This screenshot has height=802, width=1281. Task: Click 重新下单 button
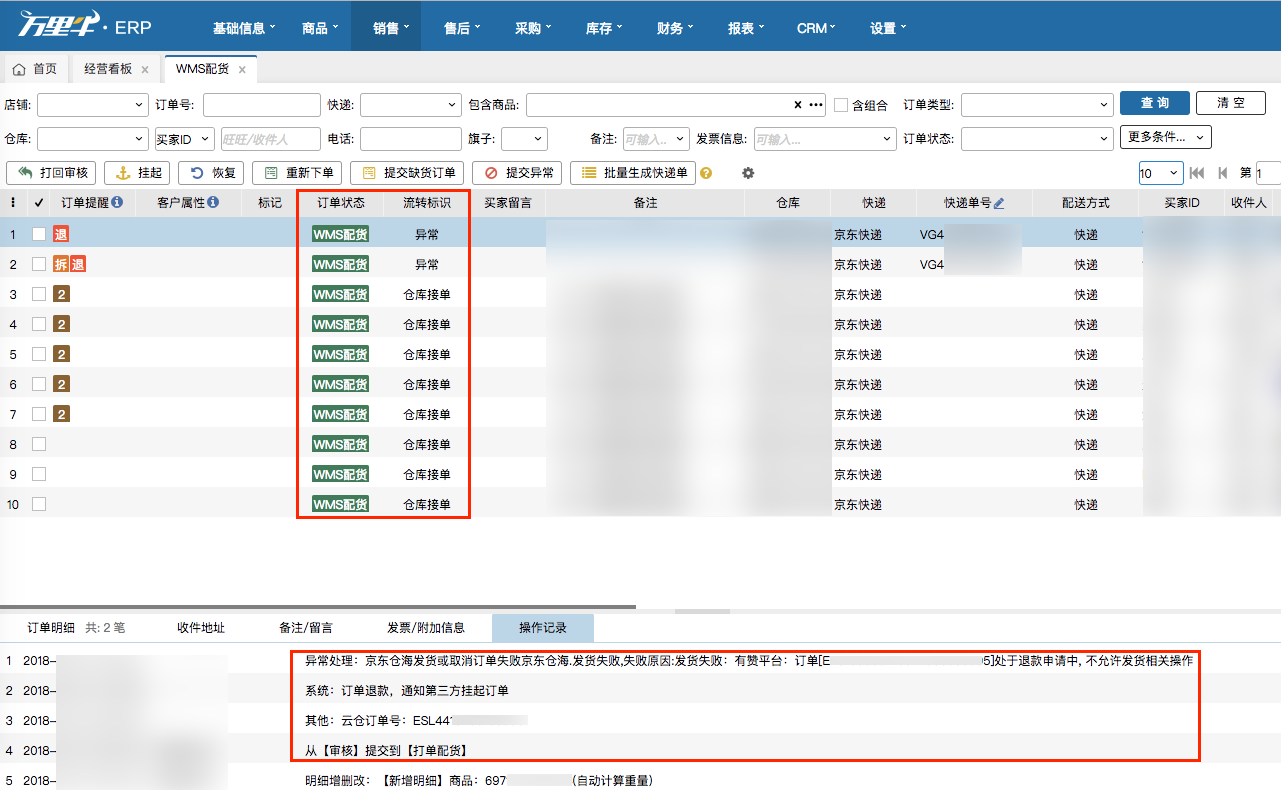click(297, 173)
